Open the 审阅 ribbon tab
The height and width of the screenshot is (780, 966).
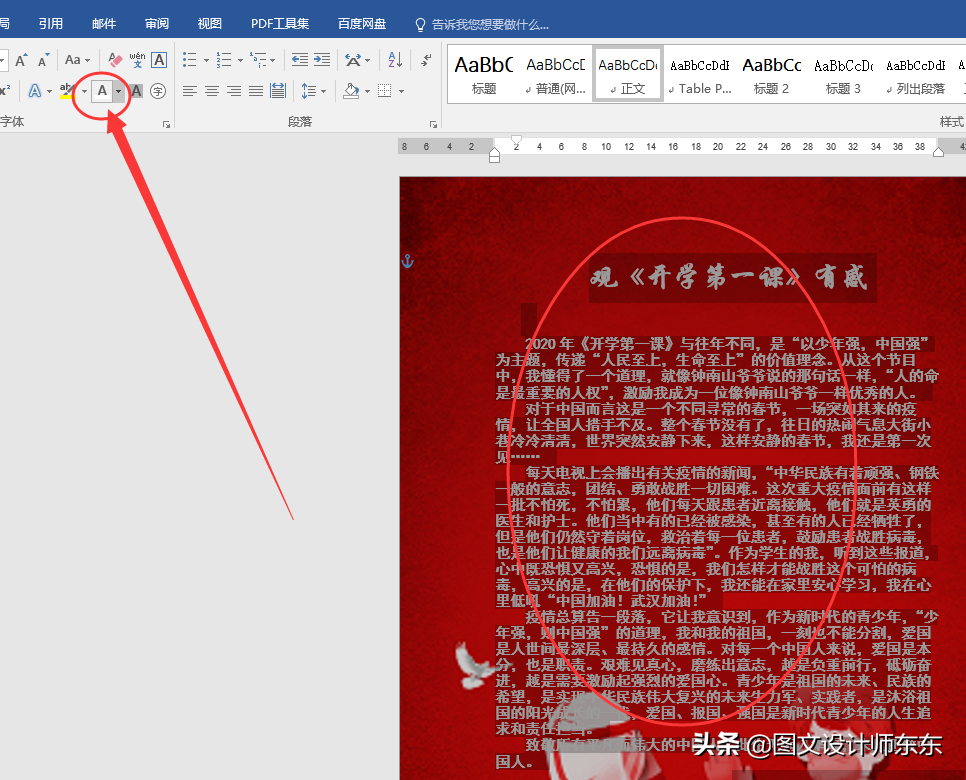pyautogui.click(x=156, y=23)
